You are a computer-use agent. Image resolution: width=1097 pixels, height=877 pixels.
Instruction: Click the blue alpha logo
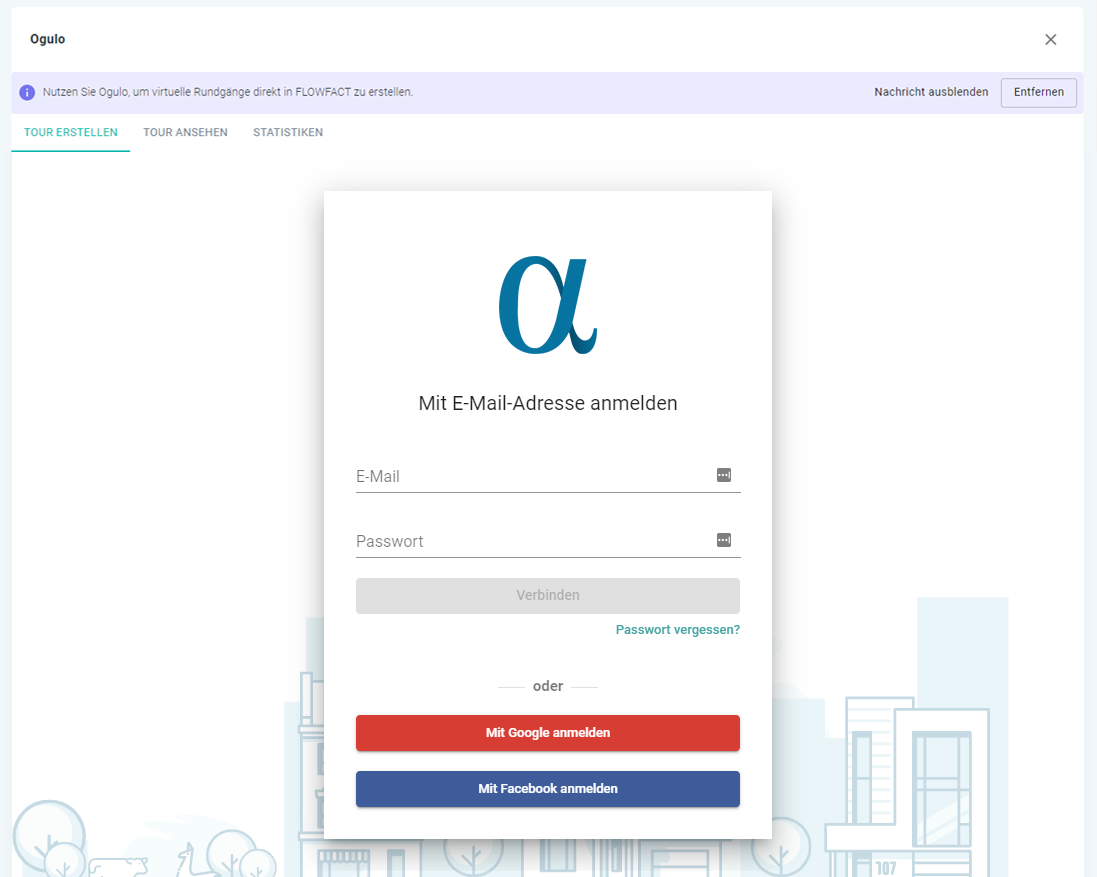point(548,305)
